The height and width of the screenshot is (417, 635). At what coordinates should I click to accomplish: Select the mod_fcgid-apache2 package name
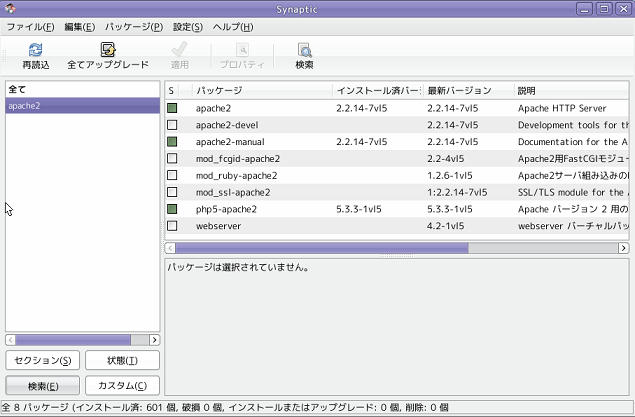[238, 159]
